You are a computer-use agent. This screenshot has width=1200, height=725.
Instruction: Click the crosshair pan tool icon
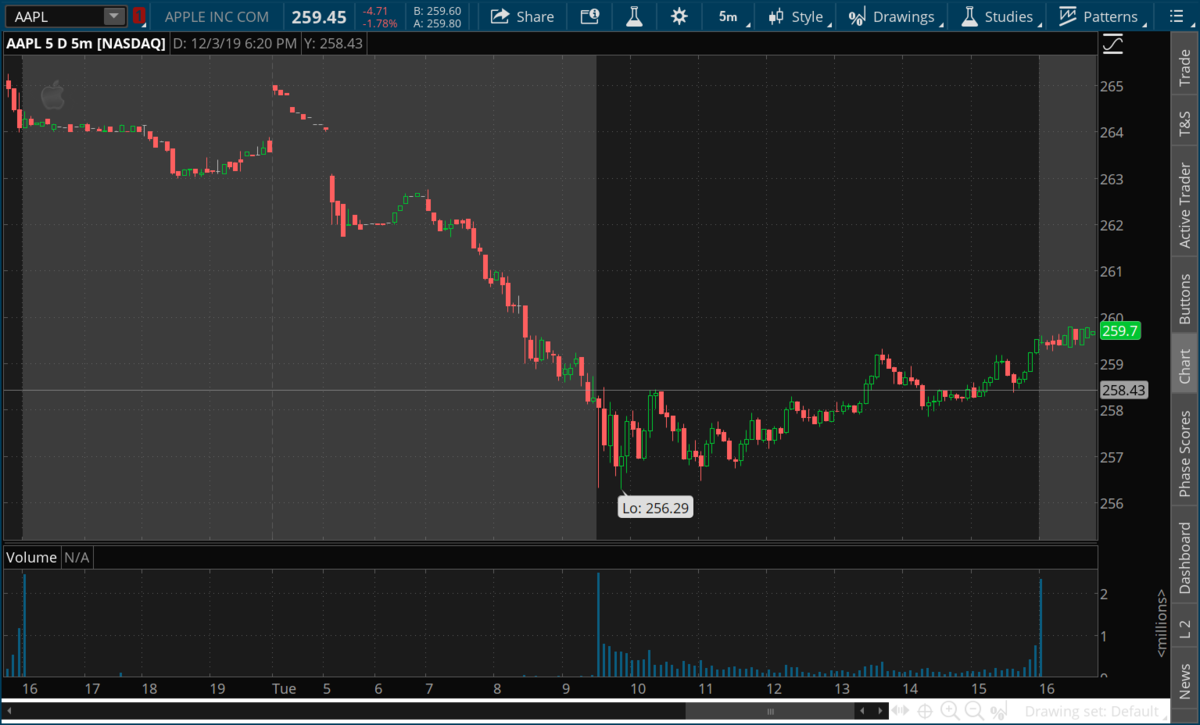926,711
